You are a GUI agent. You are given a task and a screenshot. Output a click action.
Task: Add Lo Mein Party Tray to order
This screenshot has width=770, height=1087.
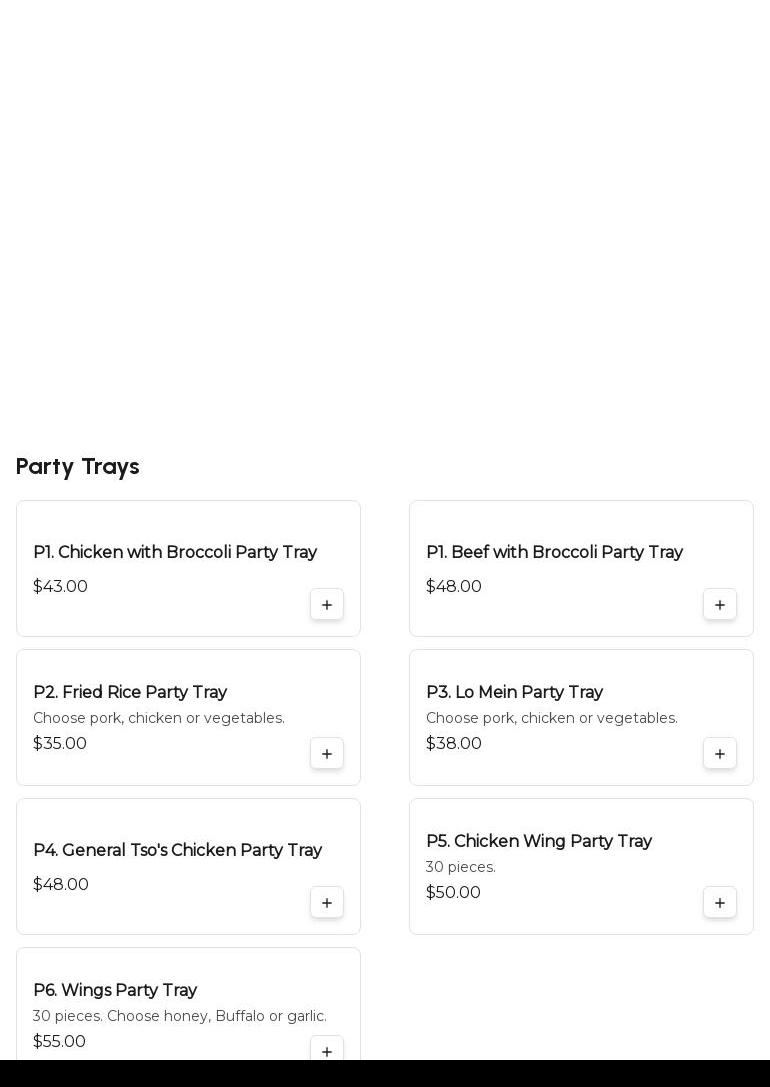[720, 754]
